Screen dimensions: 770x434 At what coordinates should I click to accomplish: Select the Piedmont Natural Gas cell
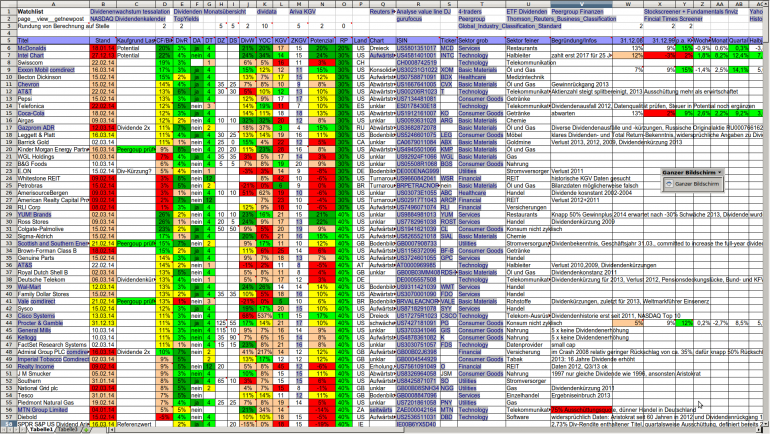53,403
